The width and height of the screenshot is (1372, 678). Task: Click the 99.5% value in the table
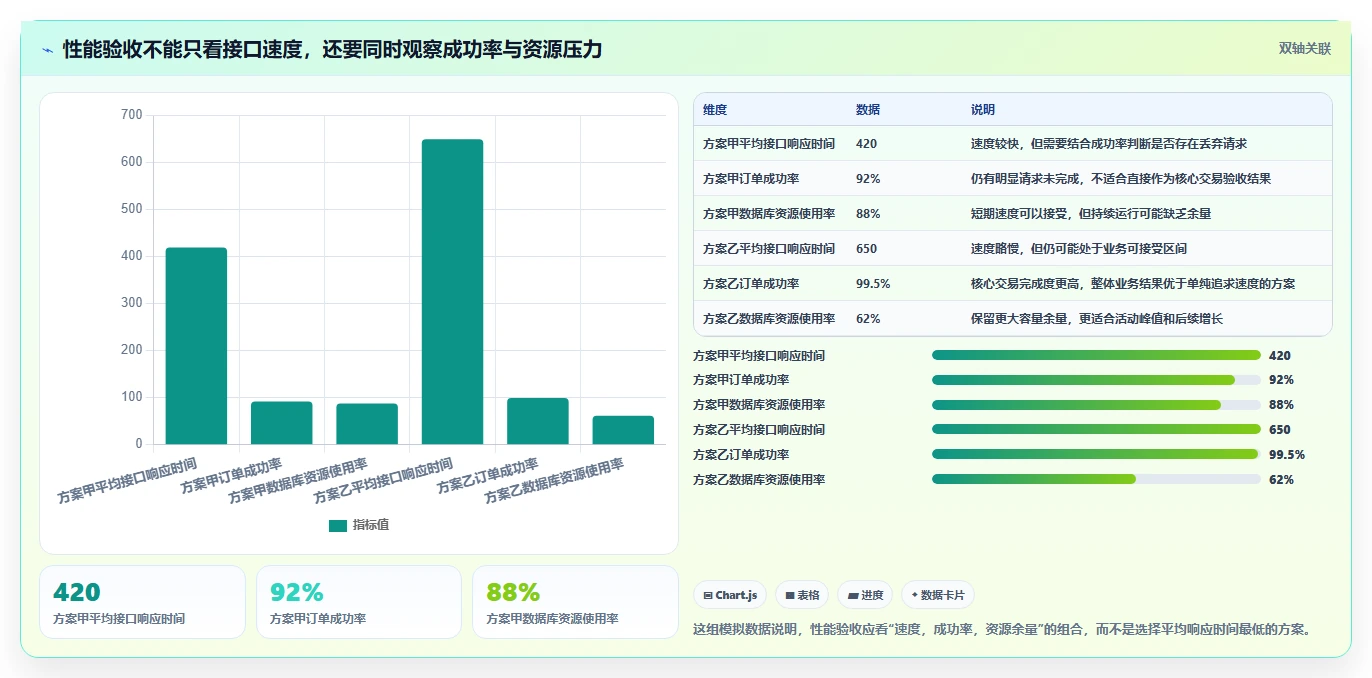[873, 284]
